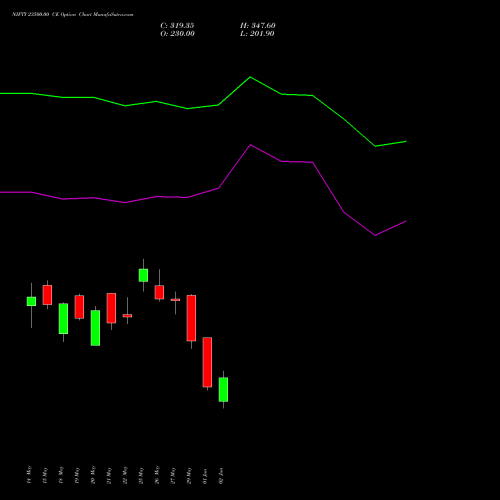
Task: Click the tall green candlestick for 20 May
Action: point(95,328)
